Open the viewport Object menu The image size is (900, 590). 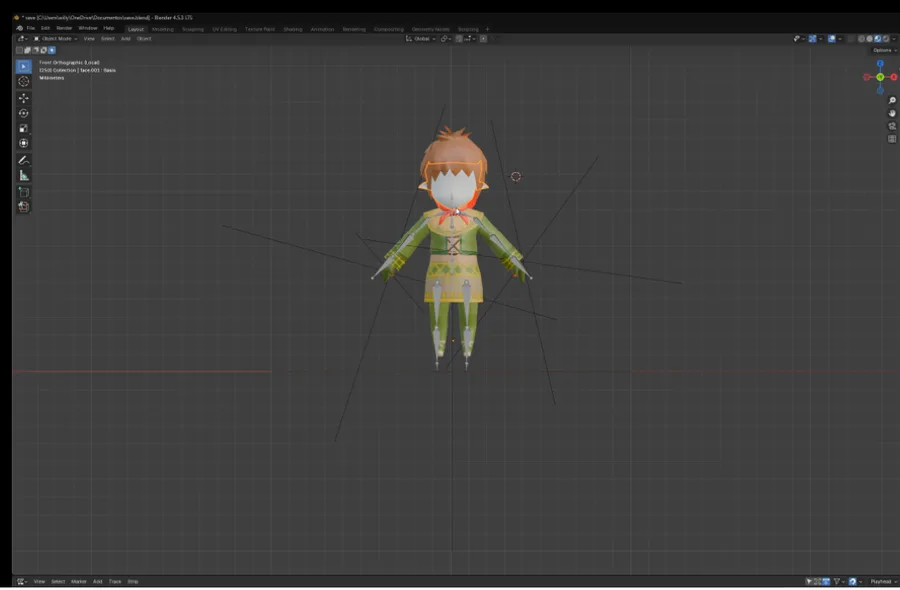(x=144, y=39)
